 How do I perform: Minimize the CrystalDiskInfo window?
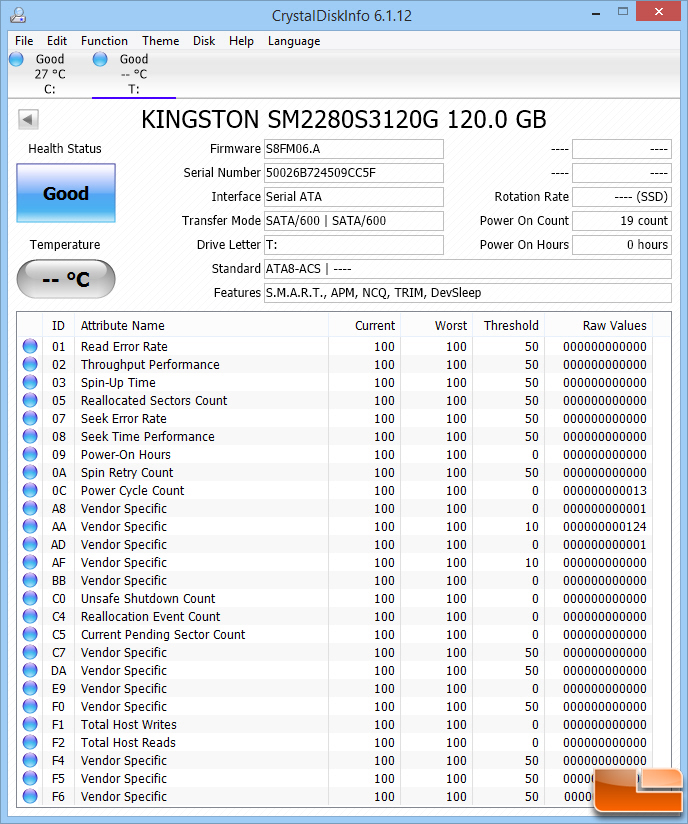pyautogui.click(x=596, y=14)
